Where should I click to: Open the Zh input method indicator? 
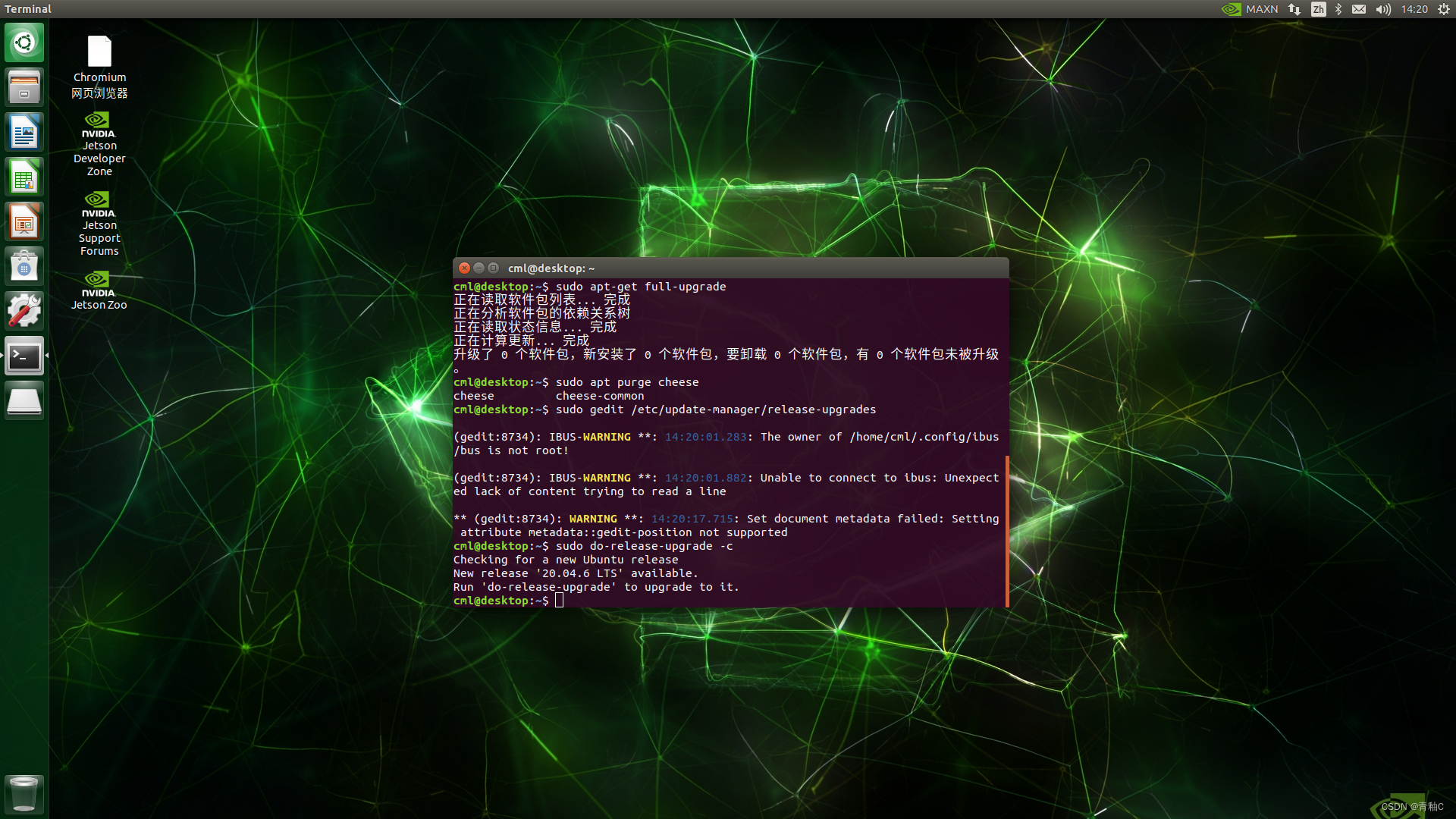1319,9
